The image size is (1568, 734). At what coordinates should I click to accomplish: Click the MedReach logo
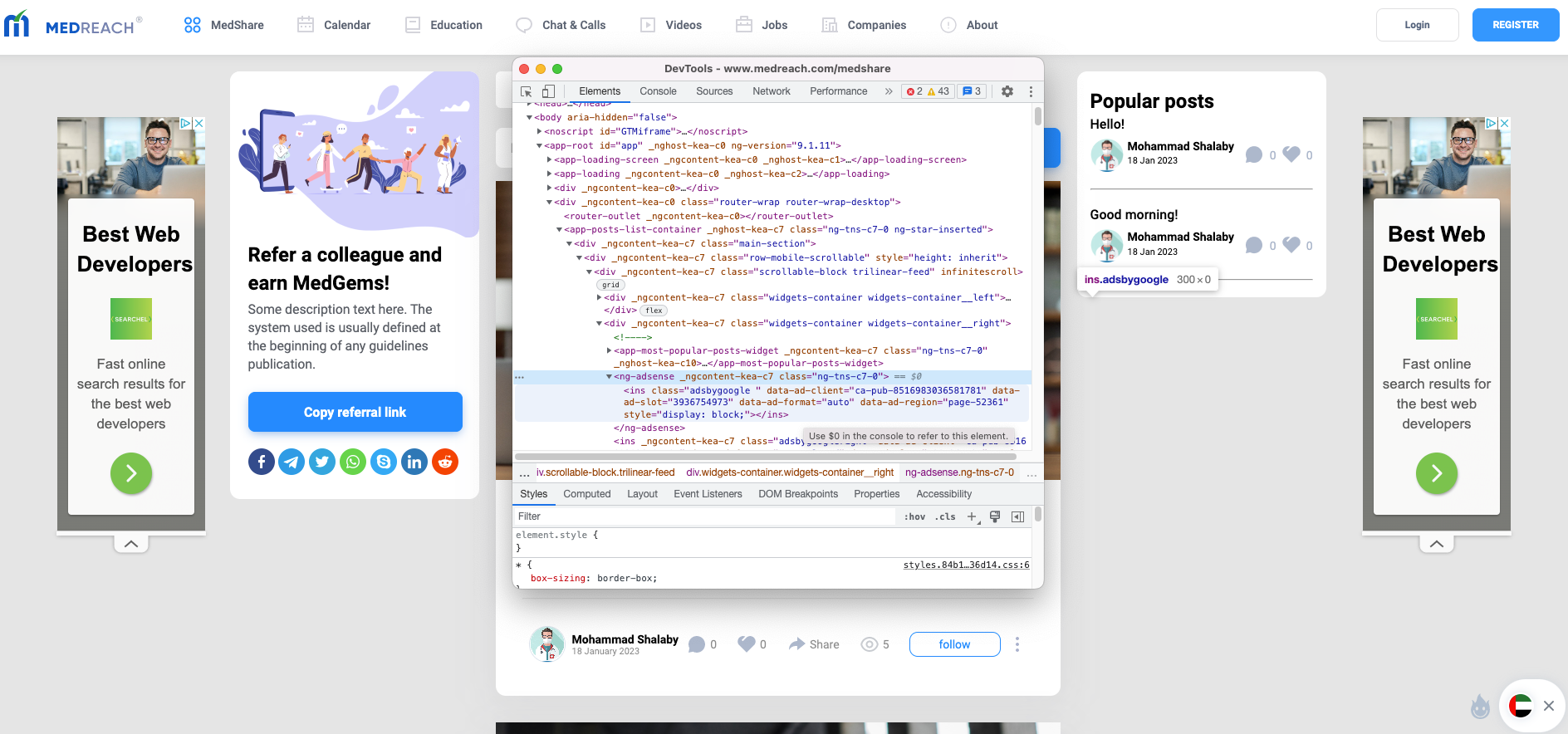pyautogui.click(x=73, y=25)
